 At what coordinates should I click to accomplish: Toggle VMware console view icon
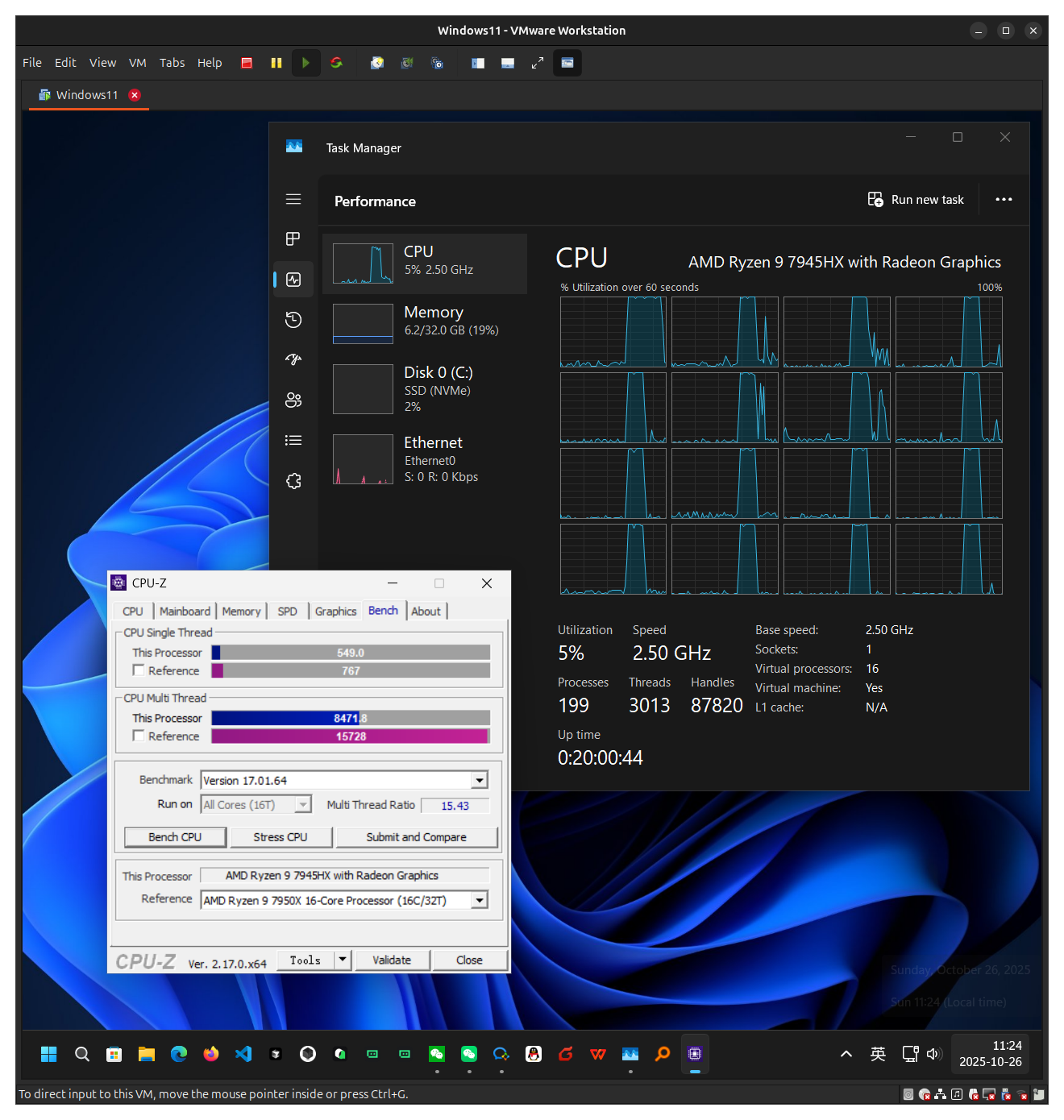(567, 63)
